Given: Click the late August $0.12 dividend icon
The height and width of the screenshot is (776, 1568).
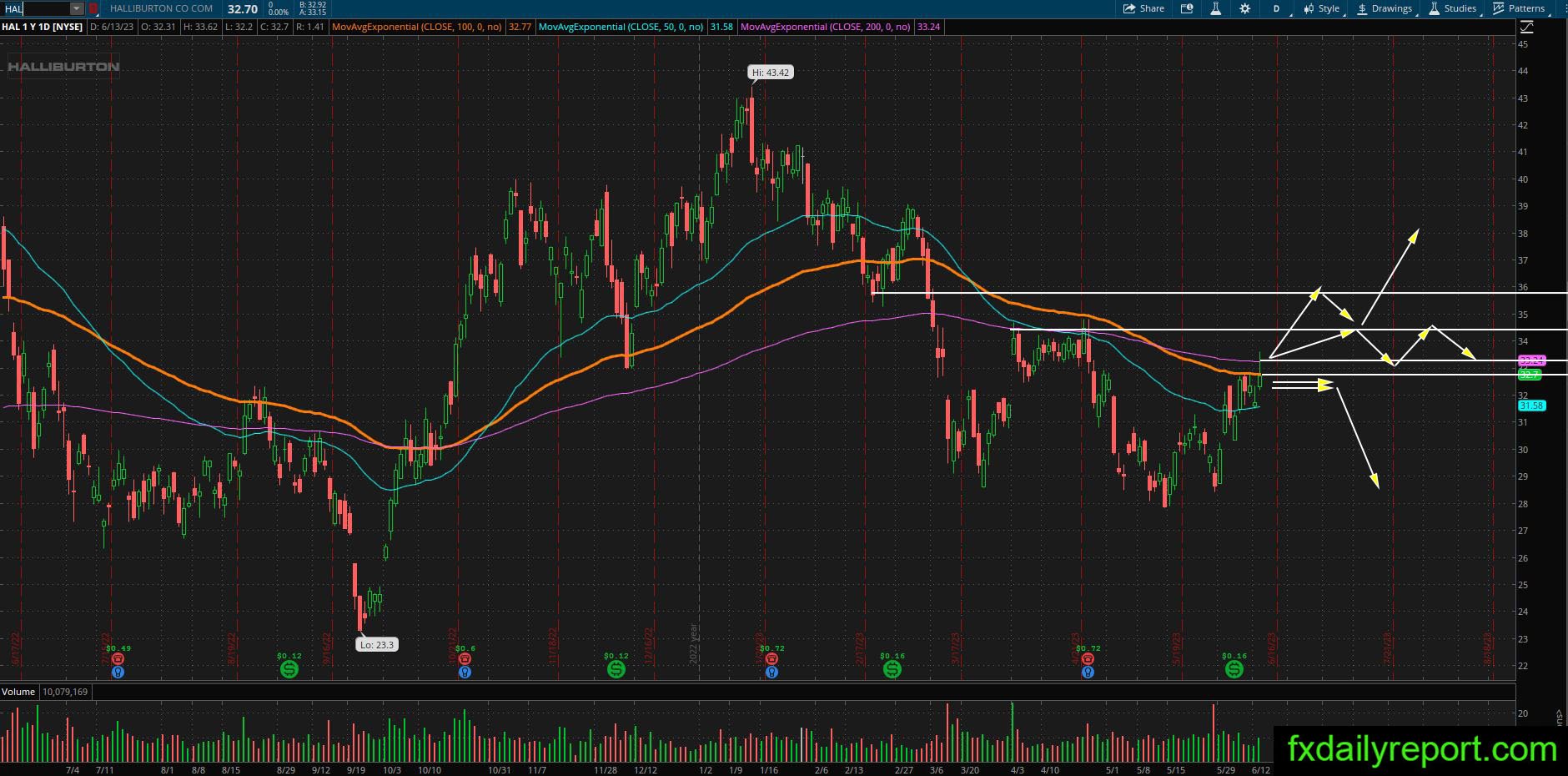Looking at the screenshot, I should click(289, 669).
